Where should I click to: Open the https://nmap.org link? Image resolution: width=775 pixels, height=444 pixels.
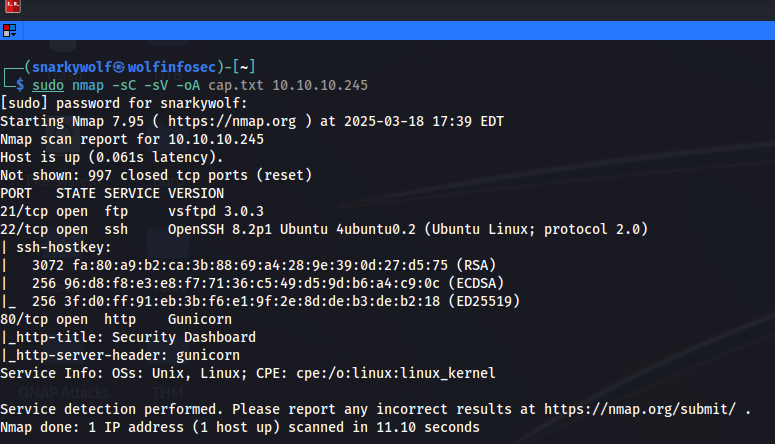(x=232, y=122)
